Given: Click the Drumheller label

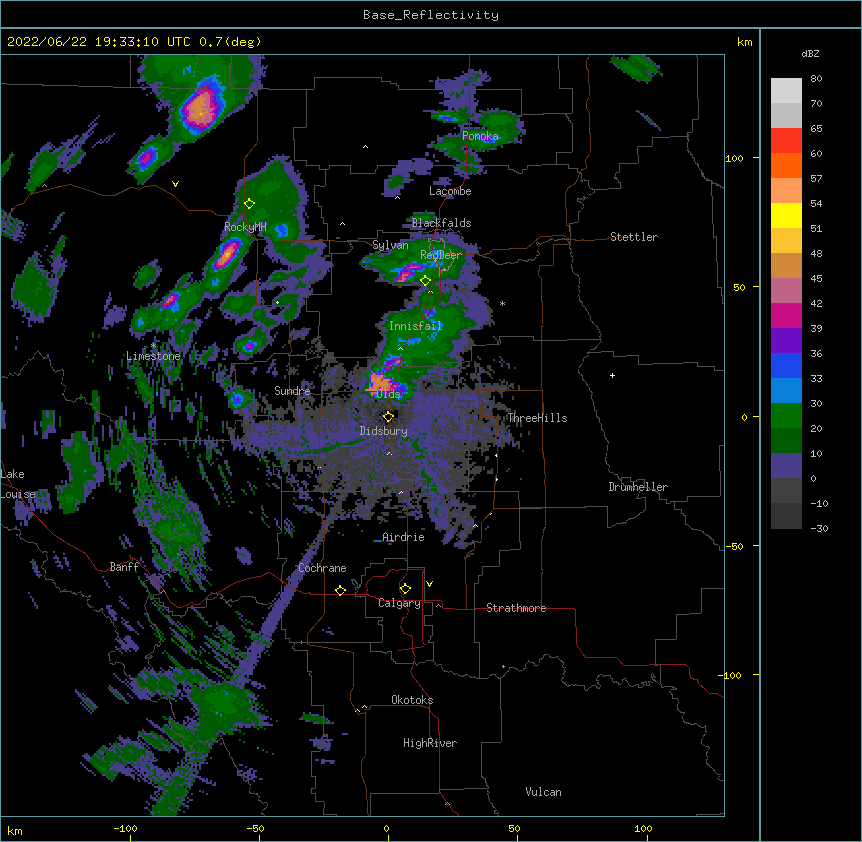Looking at the screenshot, I should [x=638, y=487].
